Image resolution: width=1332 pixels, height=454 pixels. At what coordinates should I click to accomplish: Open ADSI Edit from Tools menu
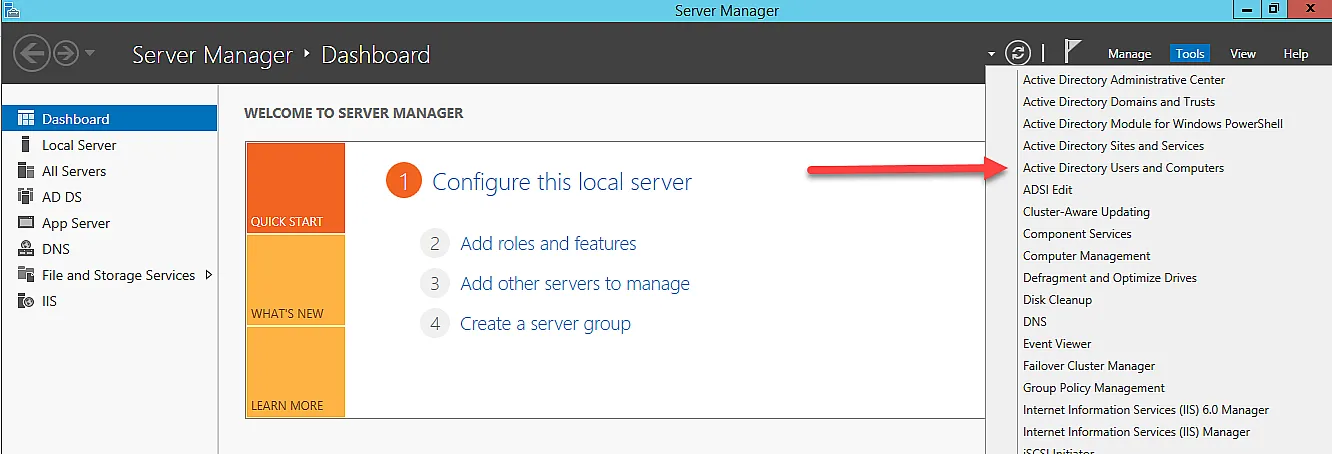pos(1047,190)
